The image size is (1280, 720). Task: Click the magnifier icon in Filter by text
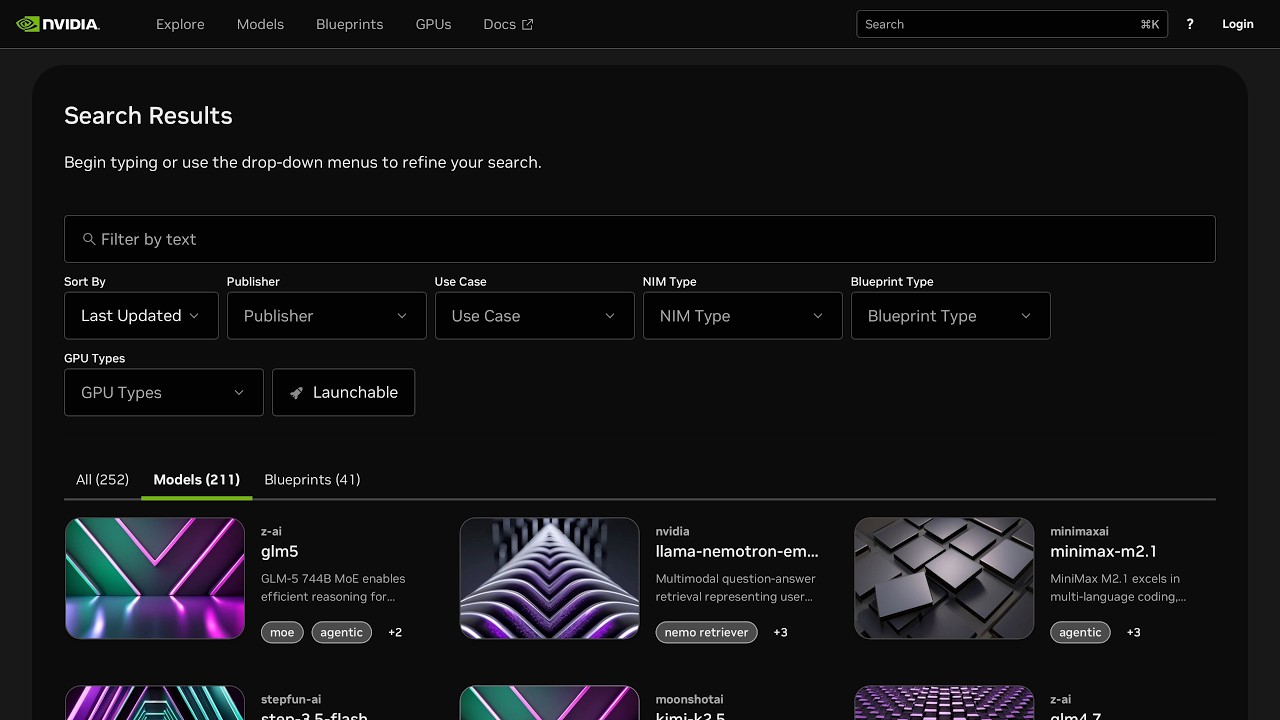(89, 239)
